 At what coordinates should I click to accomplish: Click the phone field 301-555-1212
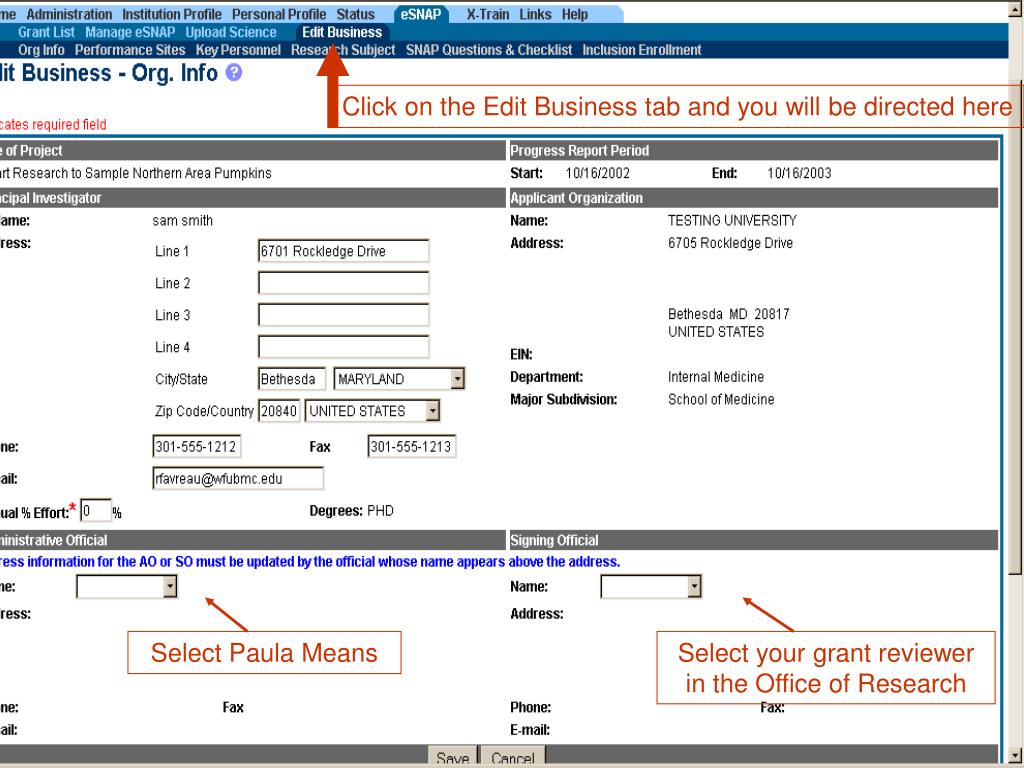pyautogui.click(x=197, y=447)
